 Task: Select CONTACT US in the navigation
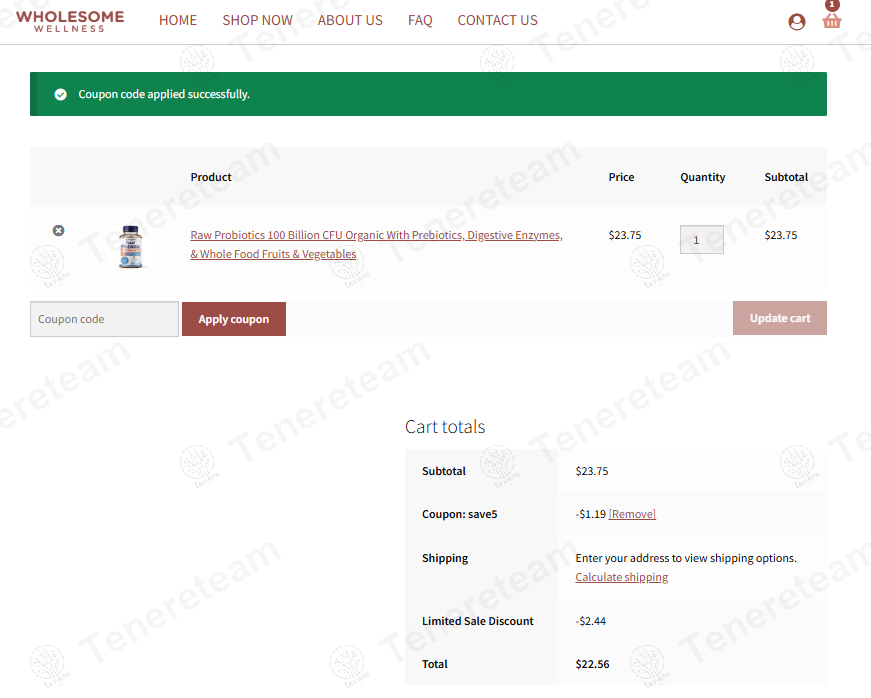coord(497,20)
